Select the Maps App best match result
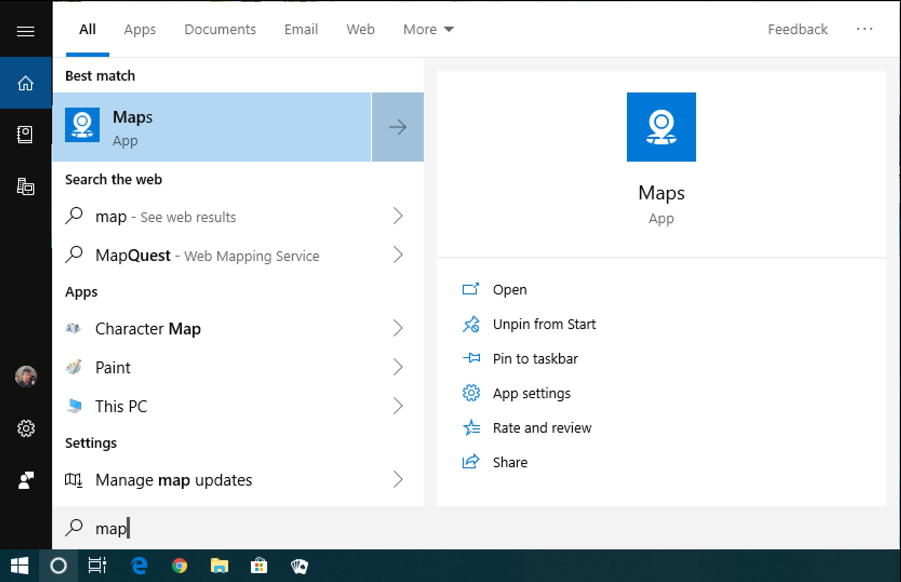 (212, 127)
